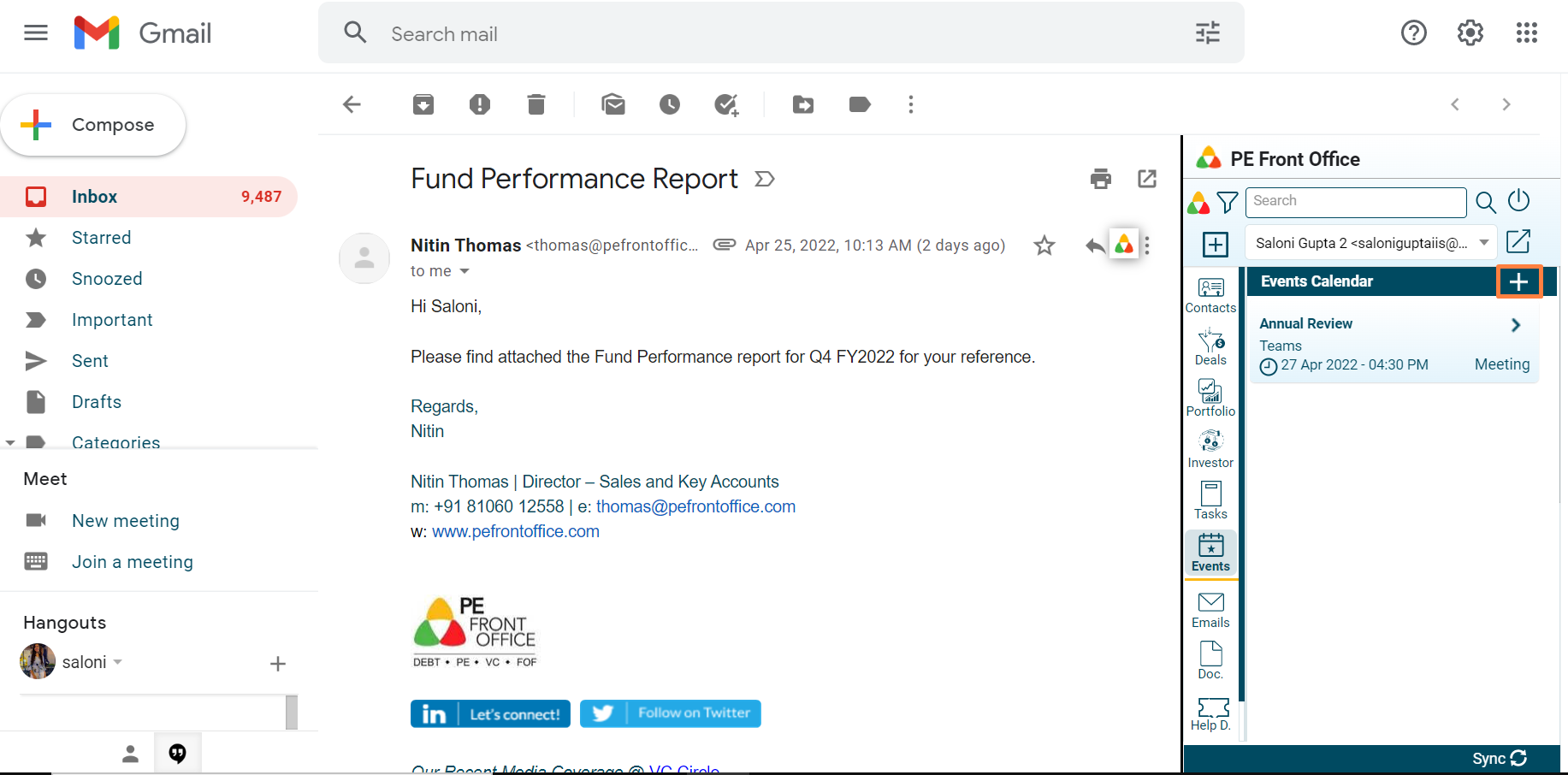Click the PE Front Office power icon
1568x775 pixels.
1519,201
